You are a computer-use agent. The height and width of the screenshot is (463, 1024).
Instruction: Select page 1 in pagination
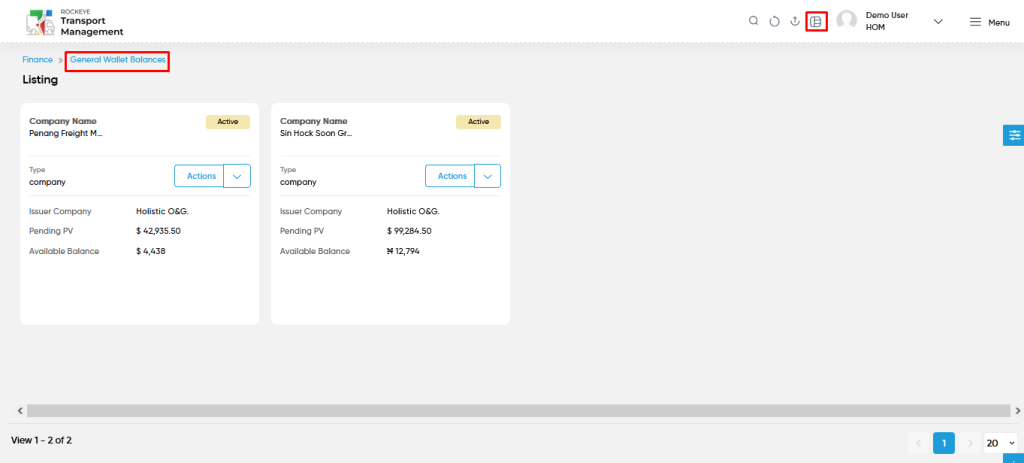click(944, 443)
